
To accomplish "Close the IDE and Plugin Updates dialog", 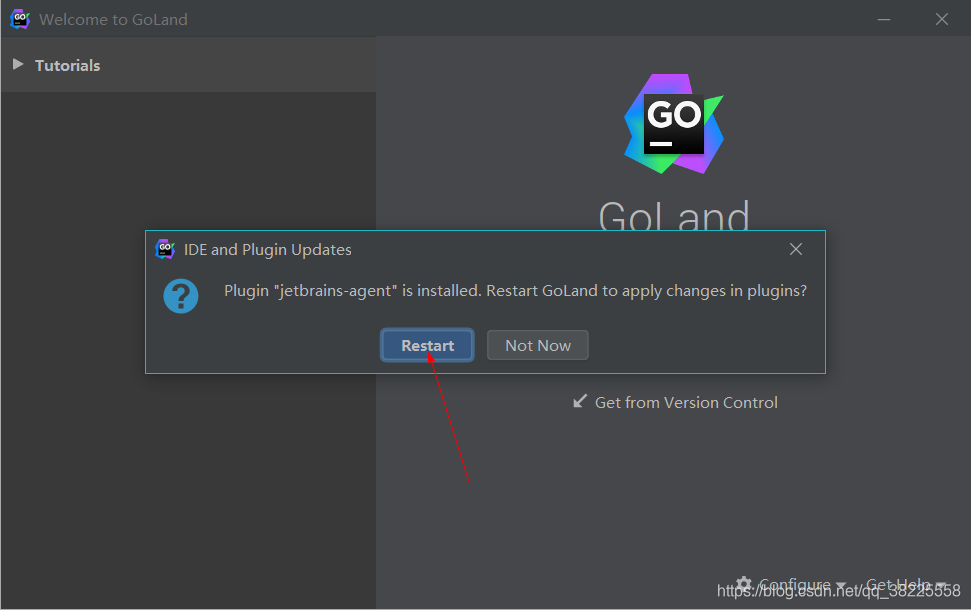I will 796,249.
